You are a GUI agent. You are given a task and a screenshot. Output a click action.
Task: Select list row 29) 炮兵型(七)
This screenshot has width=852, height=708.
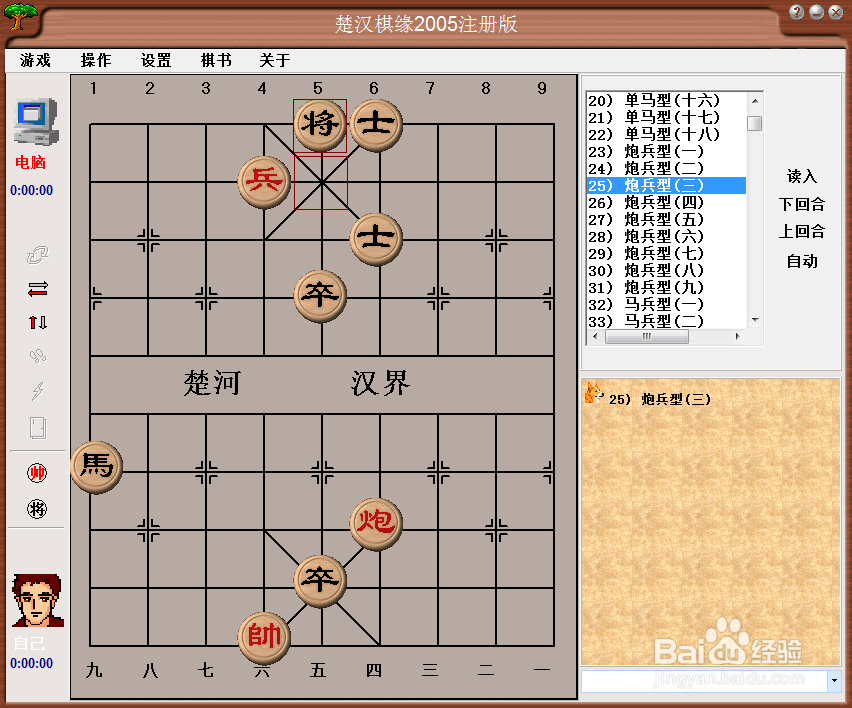point(667,254)
